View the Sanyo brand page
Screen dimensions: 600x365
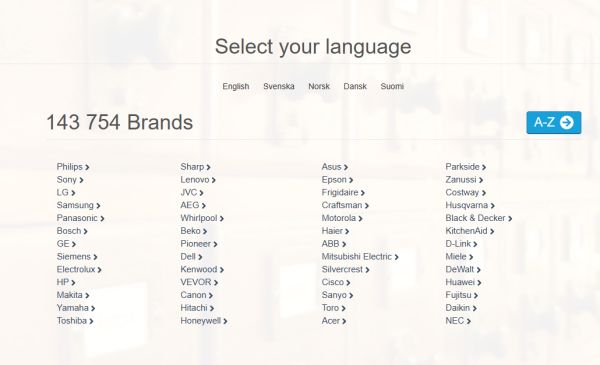pos(337,295)
